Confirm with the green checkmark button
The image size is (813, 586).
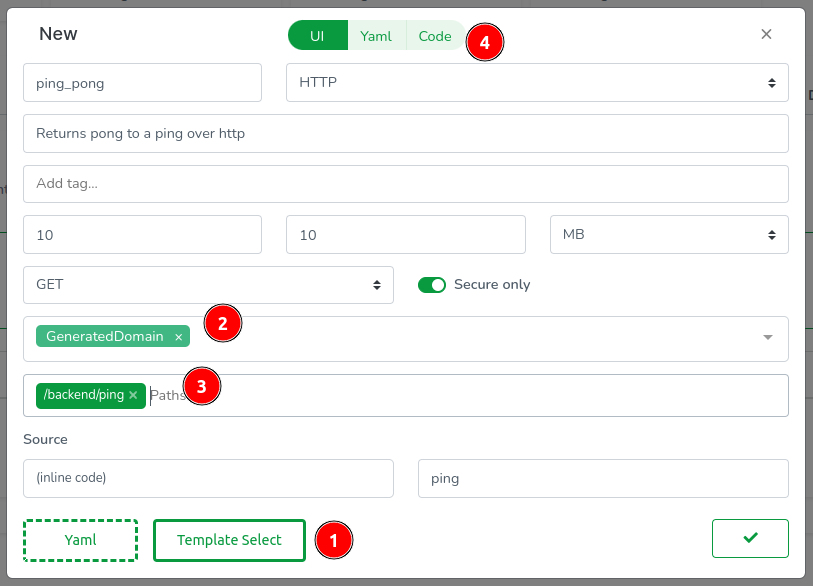click(750, 538)
